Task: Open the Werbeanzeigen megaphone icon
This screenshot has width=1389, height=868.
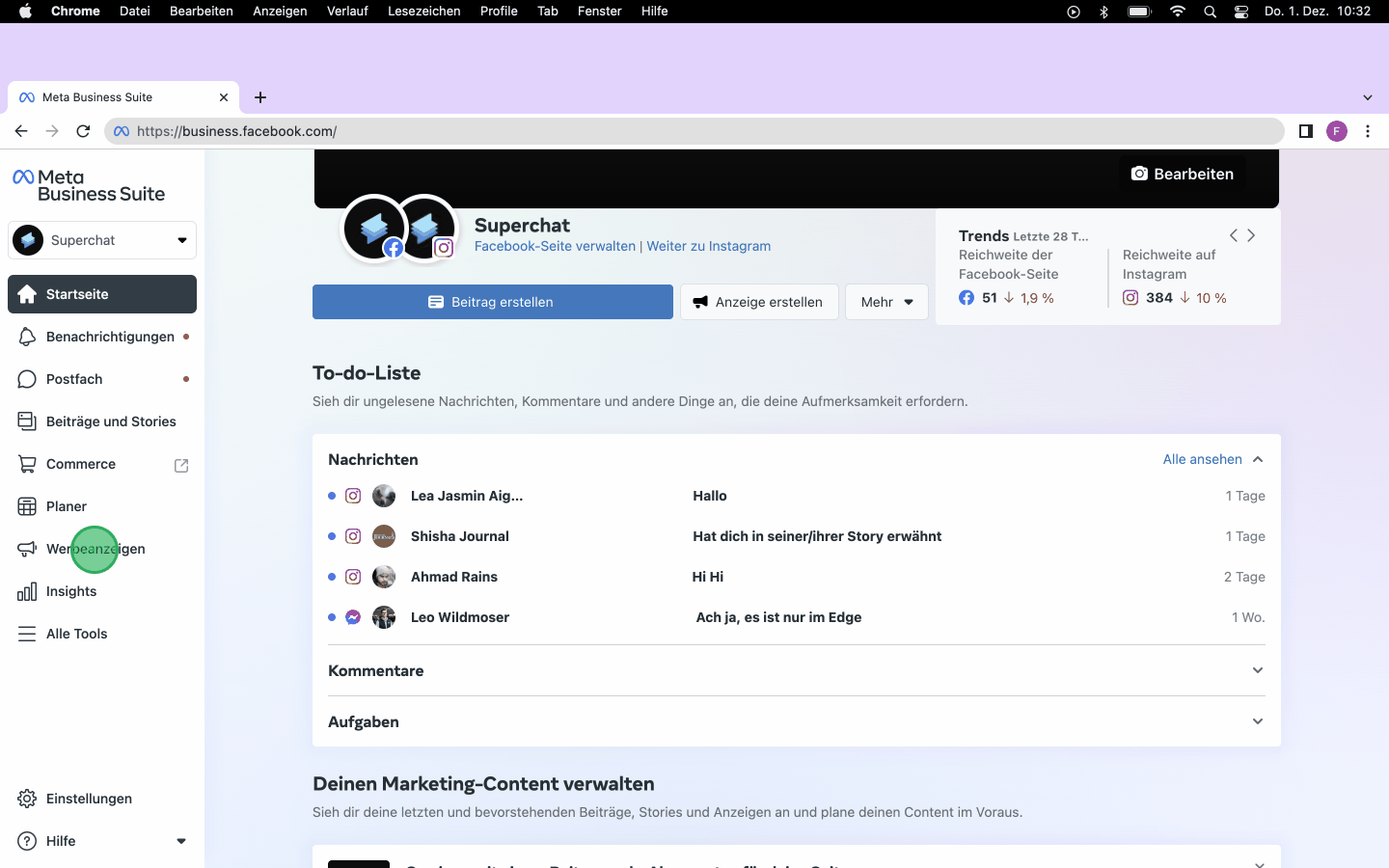Action: pos(27,549)
